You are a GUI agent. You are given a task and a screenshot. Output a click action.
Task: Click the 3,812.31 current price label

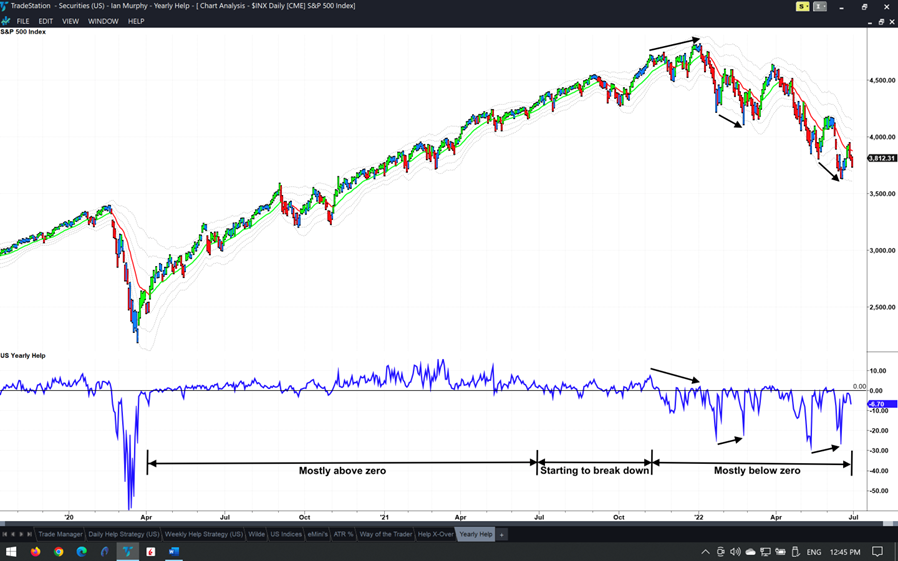point(881,158)
